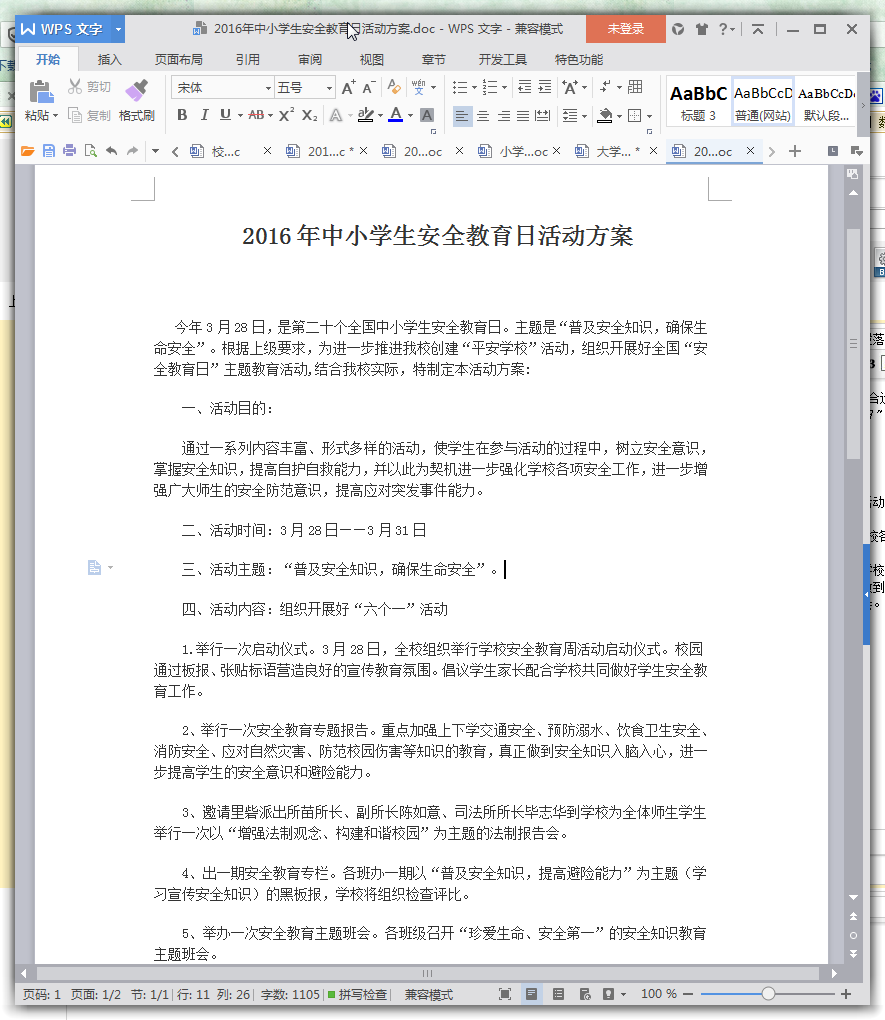Save the document with the disk icon
The image size is (885, 1020).
coord(49,152)
